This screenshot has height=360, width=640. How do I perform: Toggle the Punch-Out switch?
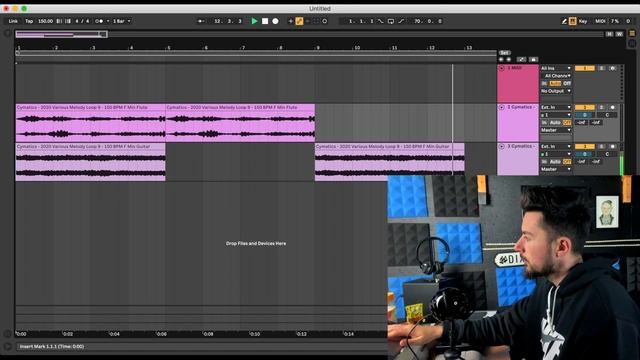click(401, 21)
